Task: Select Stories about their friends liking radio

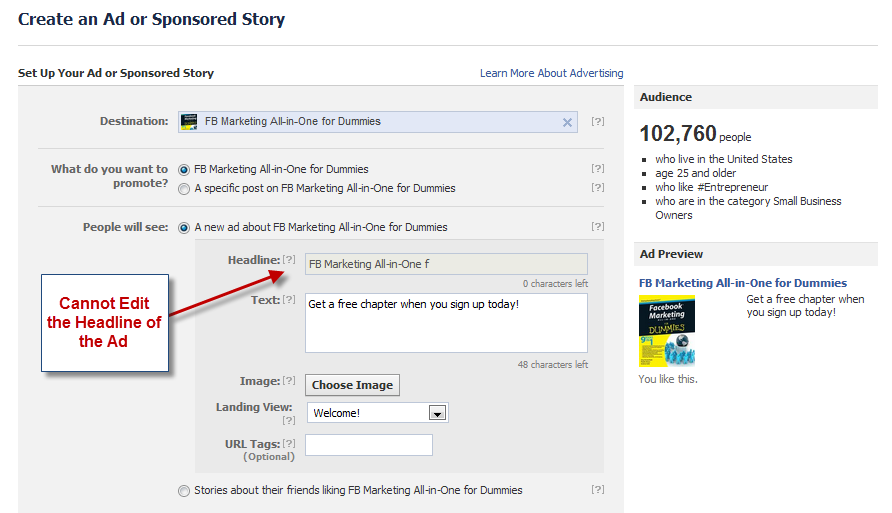Action: click(x=184, y=491)
